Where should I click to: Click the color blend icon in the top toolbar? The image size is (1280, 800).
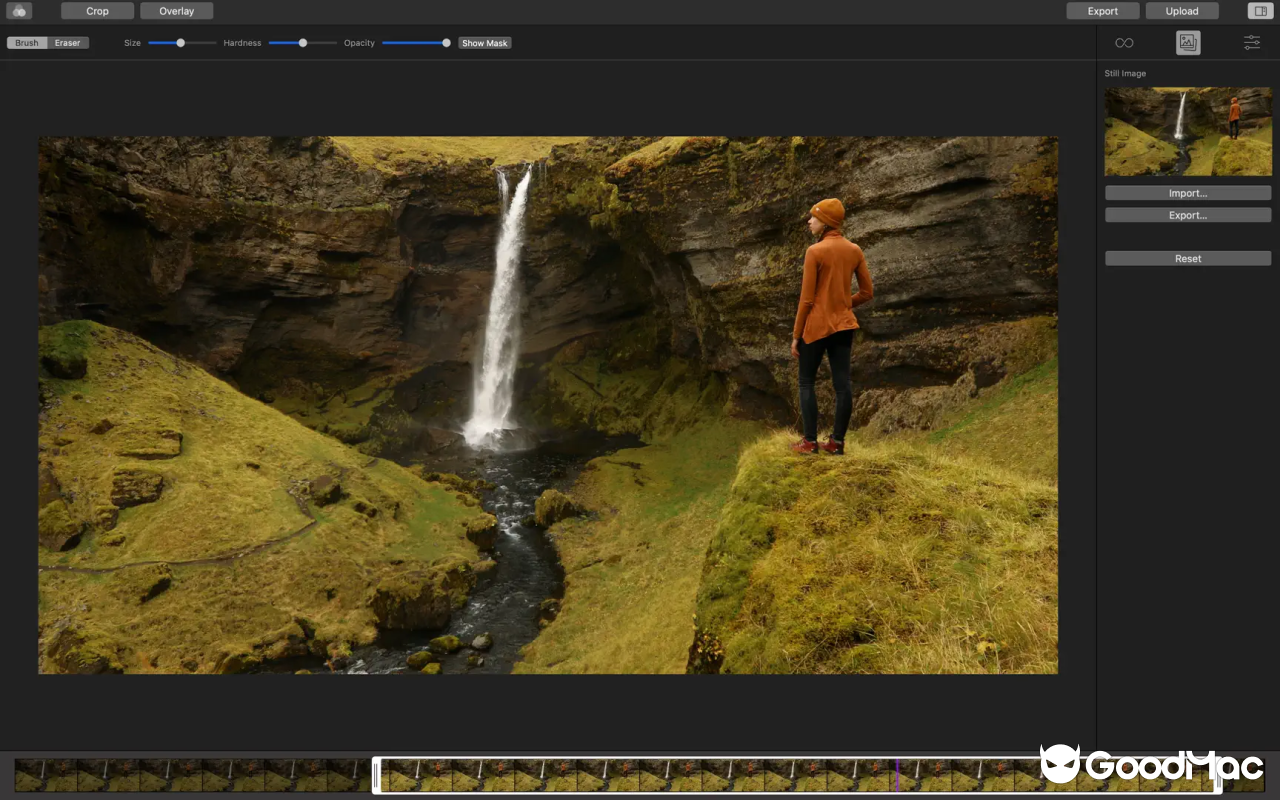tap(18, 10)
